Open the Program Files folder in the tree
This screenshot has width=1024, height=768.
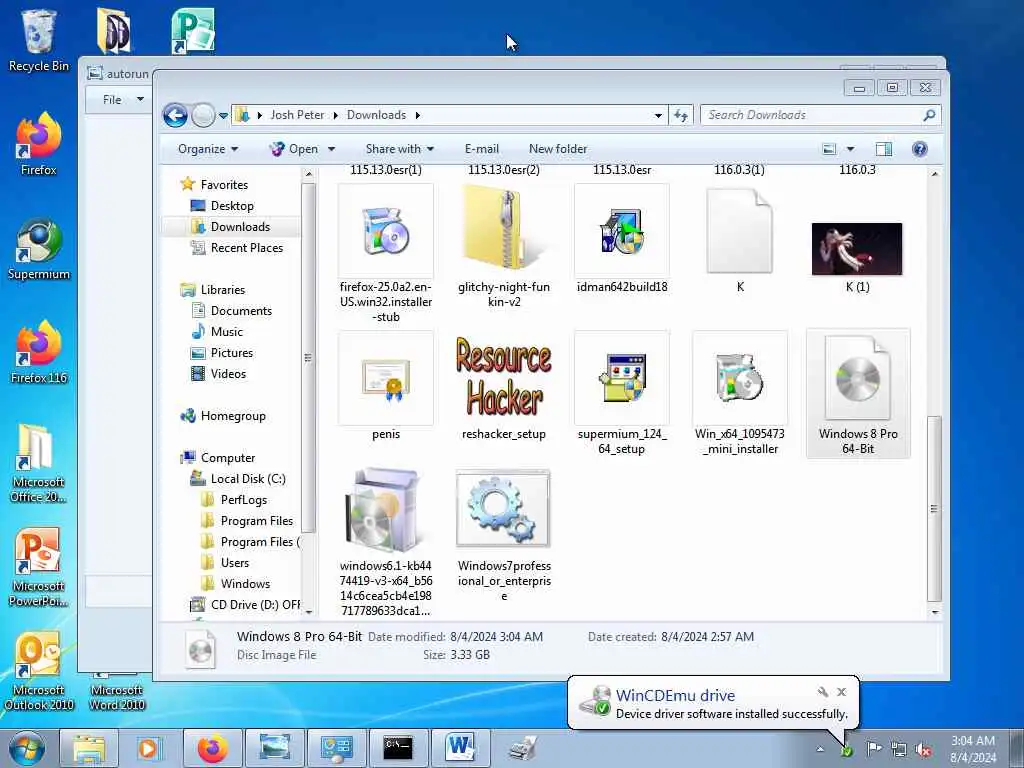point(256,520)
